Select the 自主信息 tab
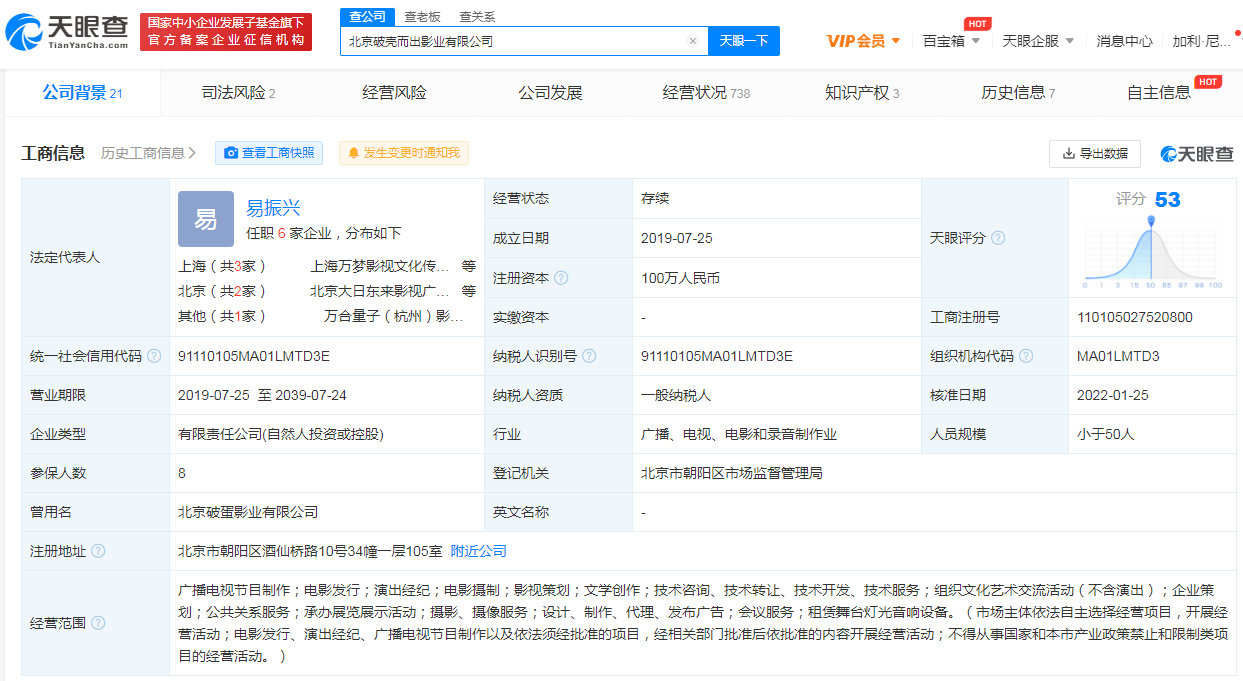This screenshot has width=1243, height=681. (1159, 93)
